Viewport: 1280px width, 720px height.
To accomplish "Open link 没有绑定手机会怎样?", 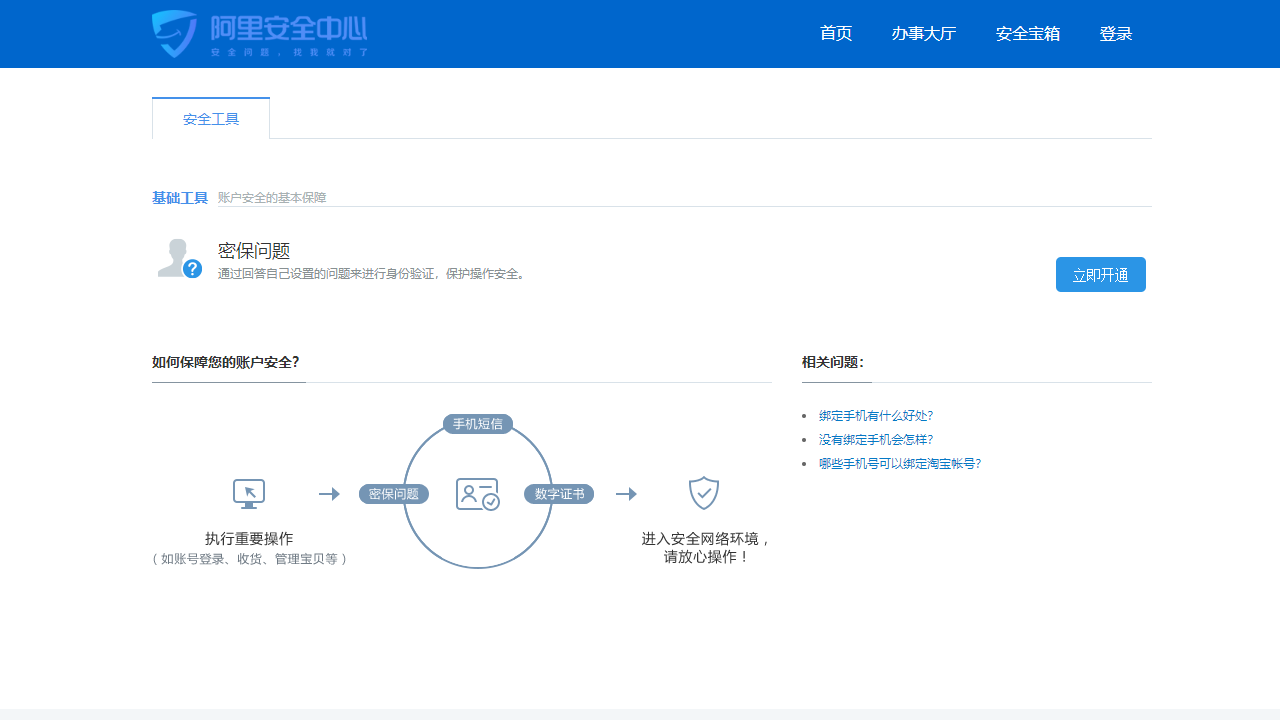I will pos(876,440).
